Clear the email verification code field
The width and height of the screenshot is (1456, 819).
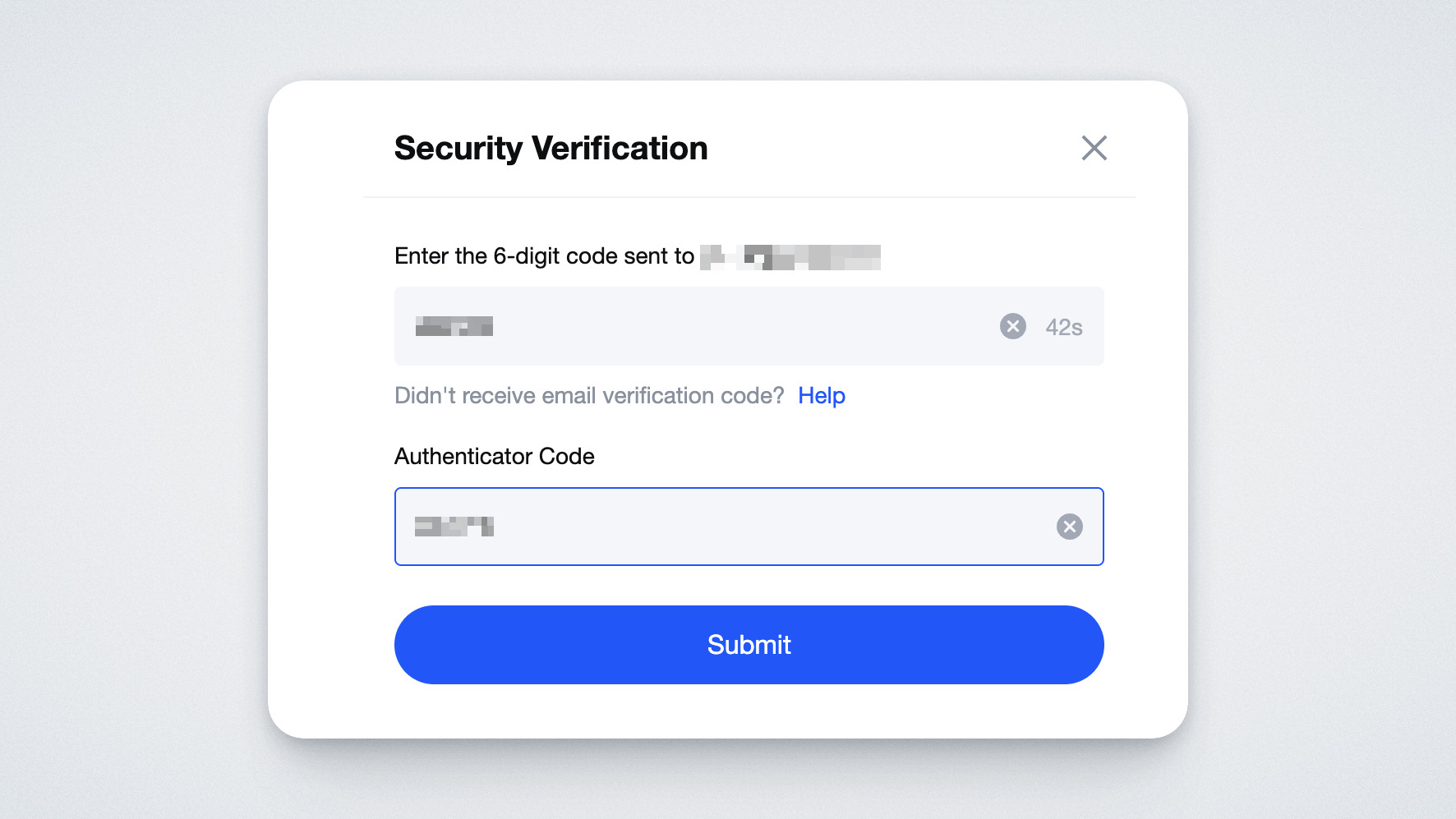point(1012,326)
